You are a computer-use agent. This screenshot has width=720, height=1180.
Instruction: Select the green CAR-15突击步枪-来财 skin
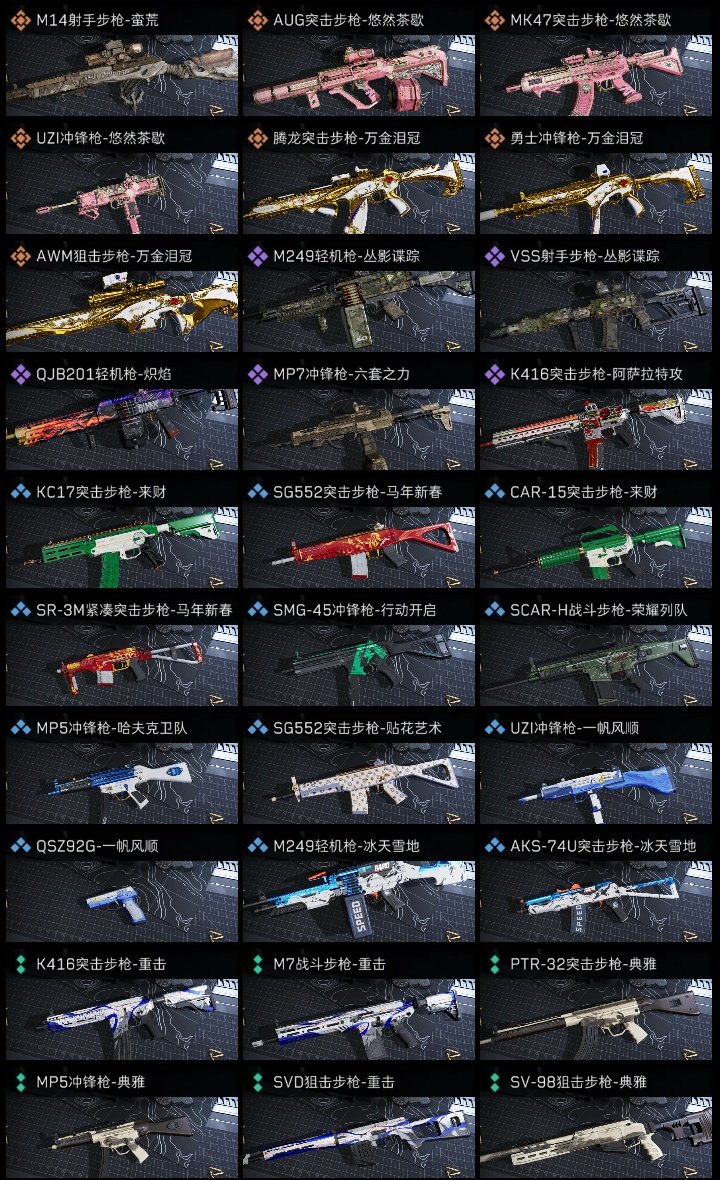coord(596,548)
